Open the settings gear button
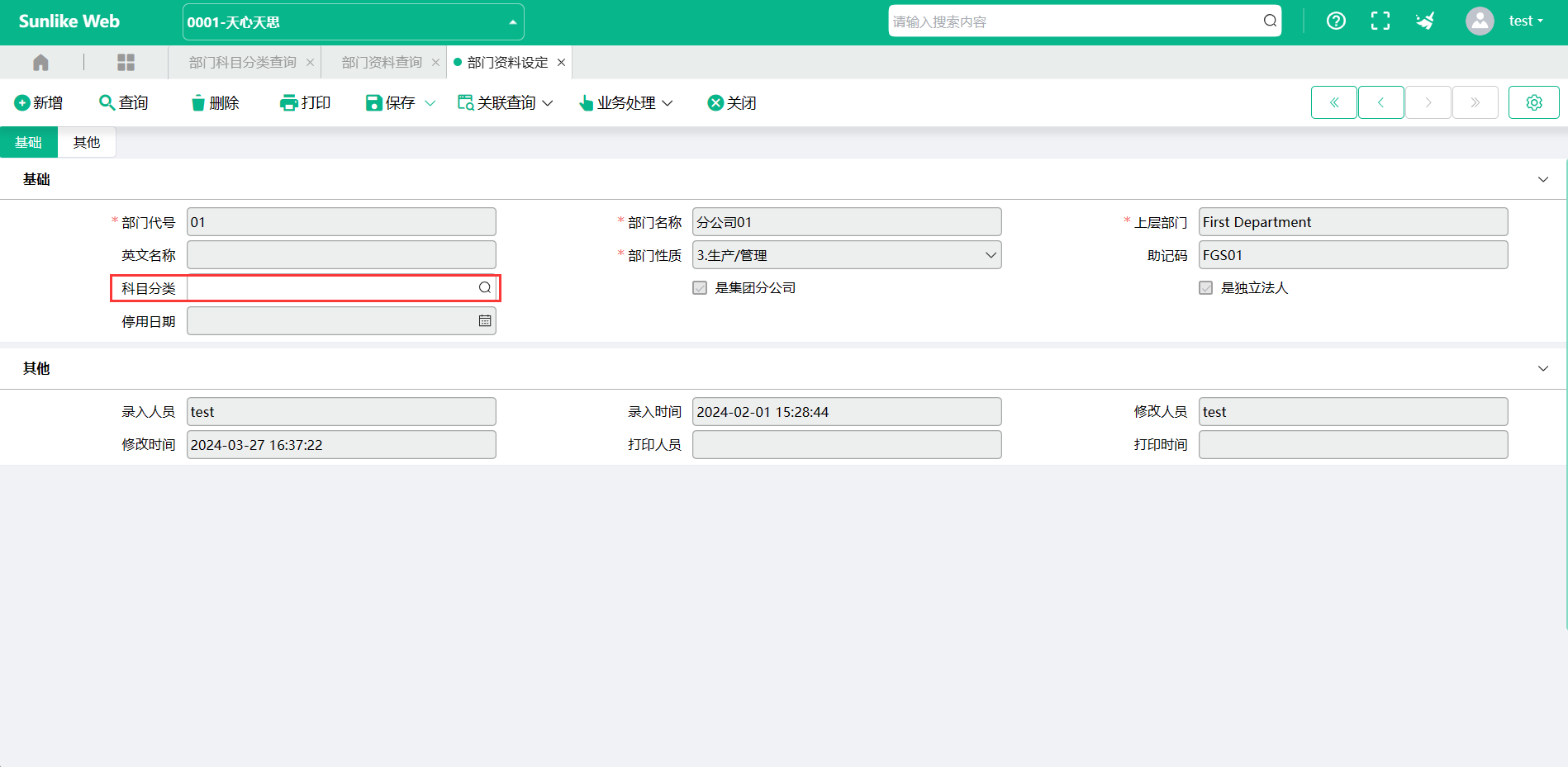Screen dimensions: 1568x767 tap(1533, 102)
